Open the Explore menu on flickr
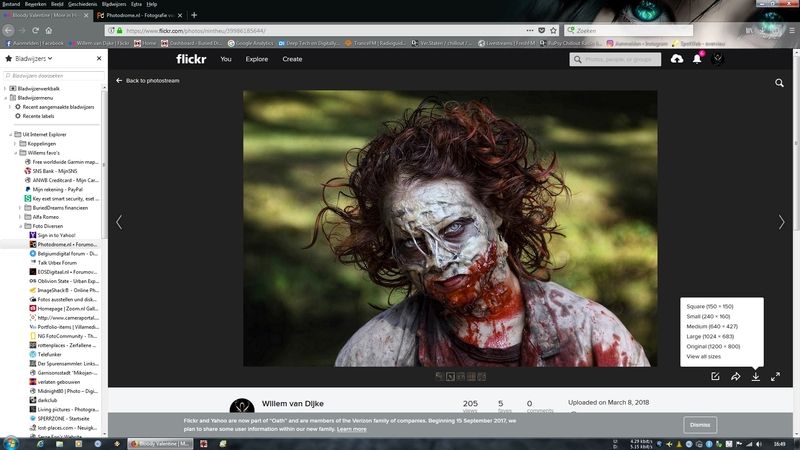The height and width of the screenshot is (450, 800). pyautogui.click(x=257, y=59)
